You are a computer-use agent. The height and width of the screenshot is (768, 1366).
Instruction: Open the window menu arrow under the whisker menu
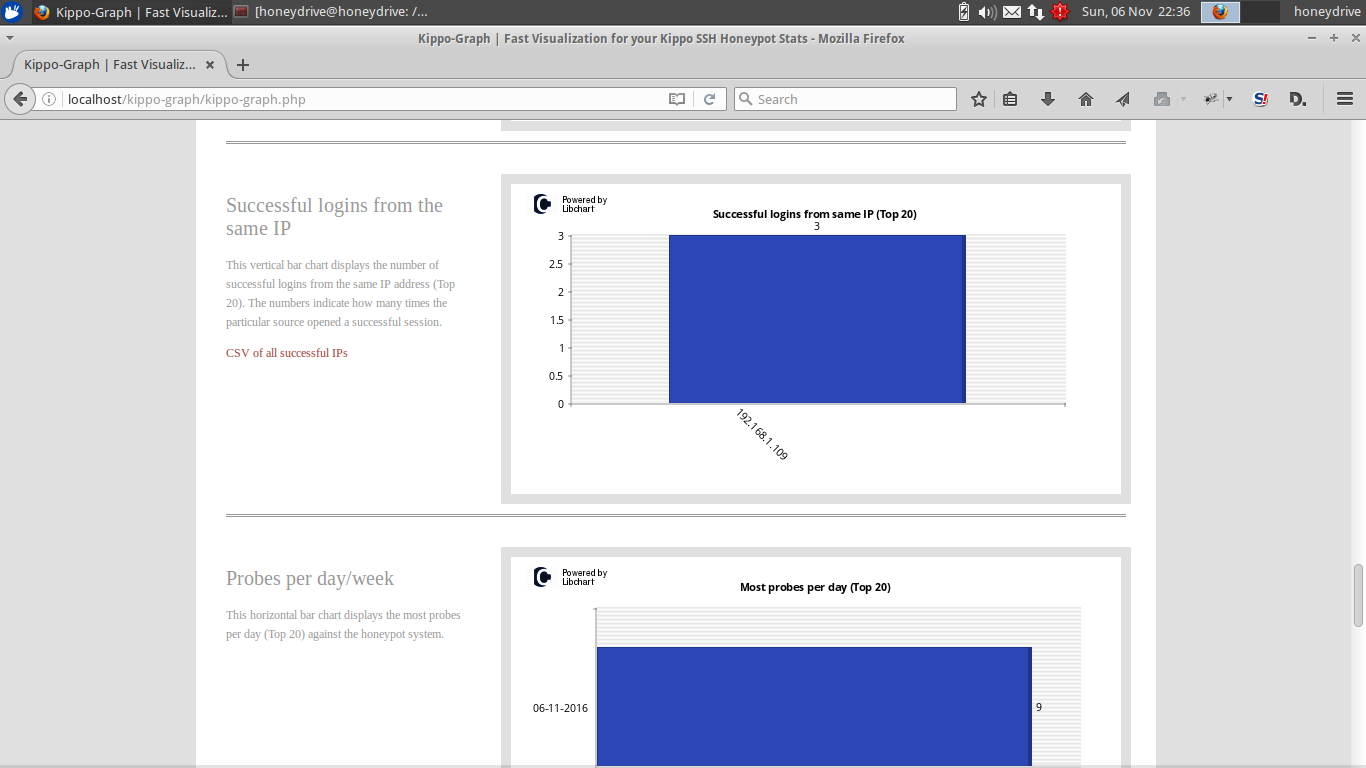pos(9,38)
